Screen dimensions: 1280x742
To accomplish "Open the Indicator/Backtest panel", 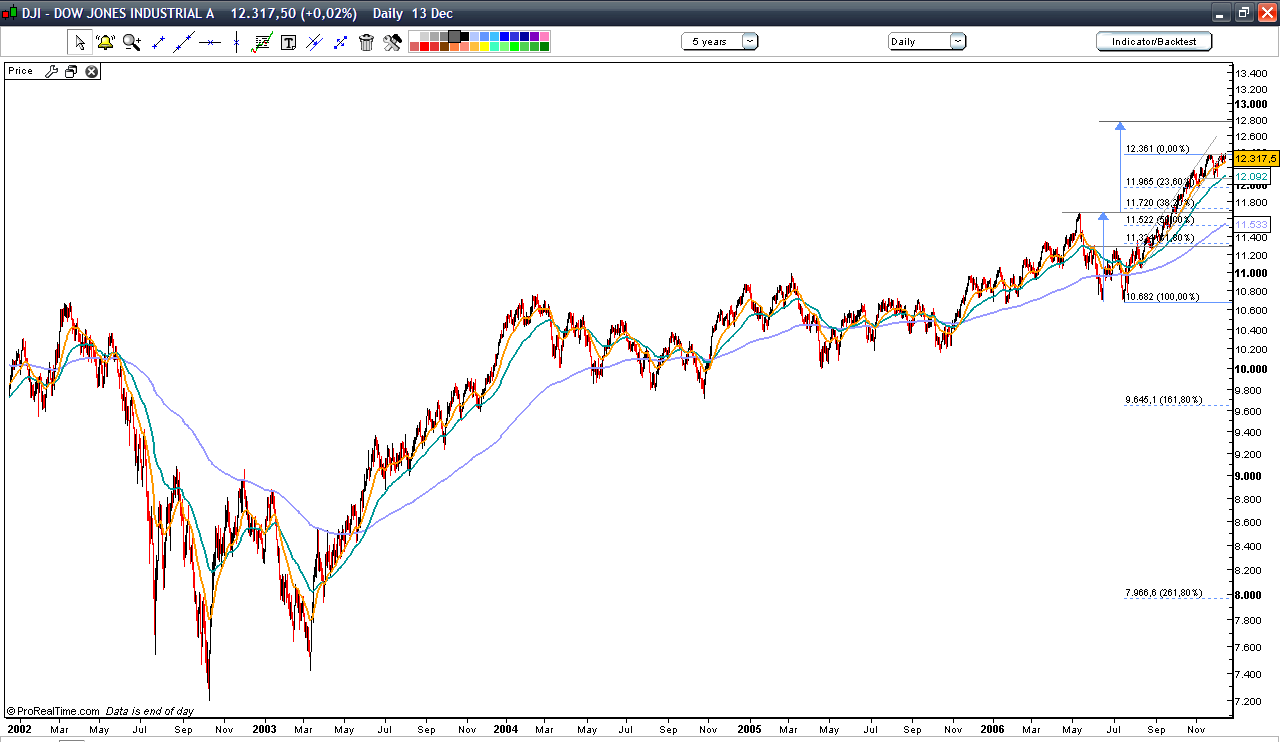I will point(1154,41).
